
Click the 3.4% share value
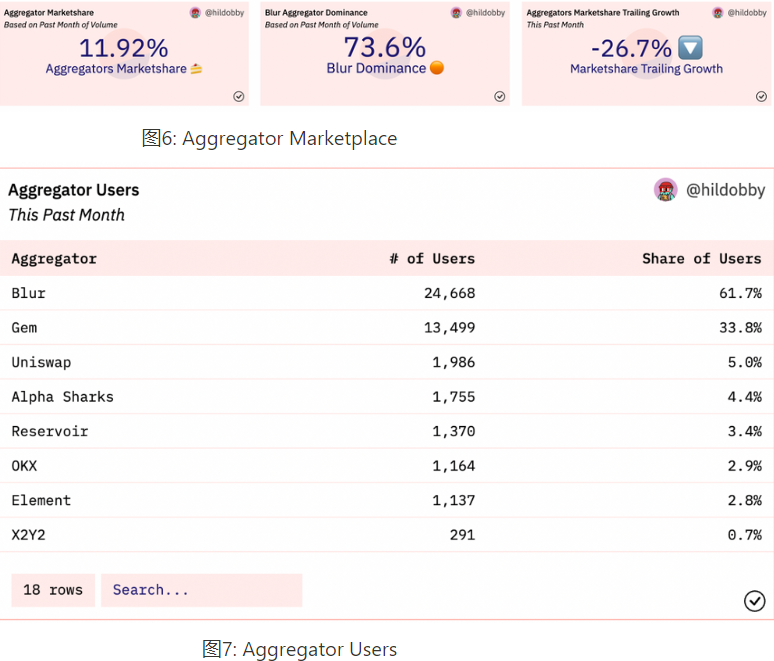pos(745,431)
